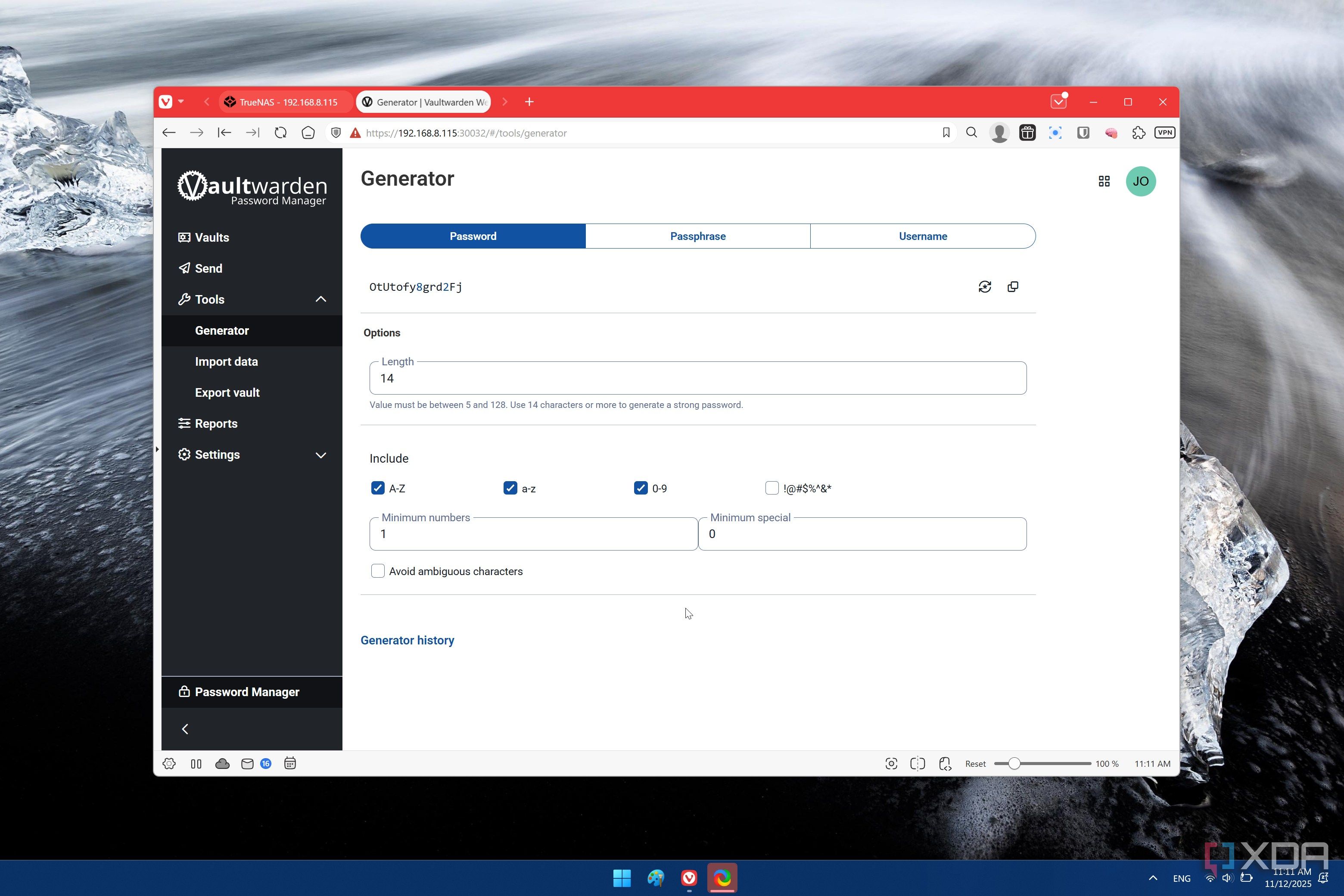Expand the Settings section chevron
The width and height of the screenshot is (1344, 896).
[321, 455]
